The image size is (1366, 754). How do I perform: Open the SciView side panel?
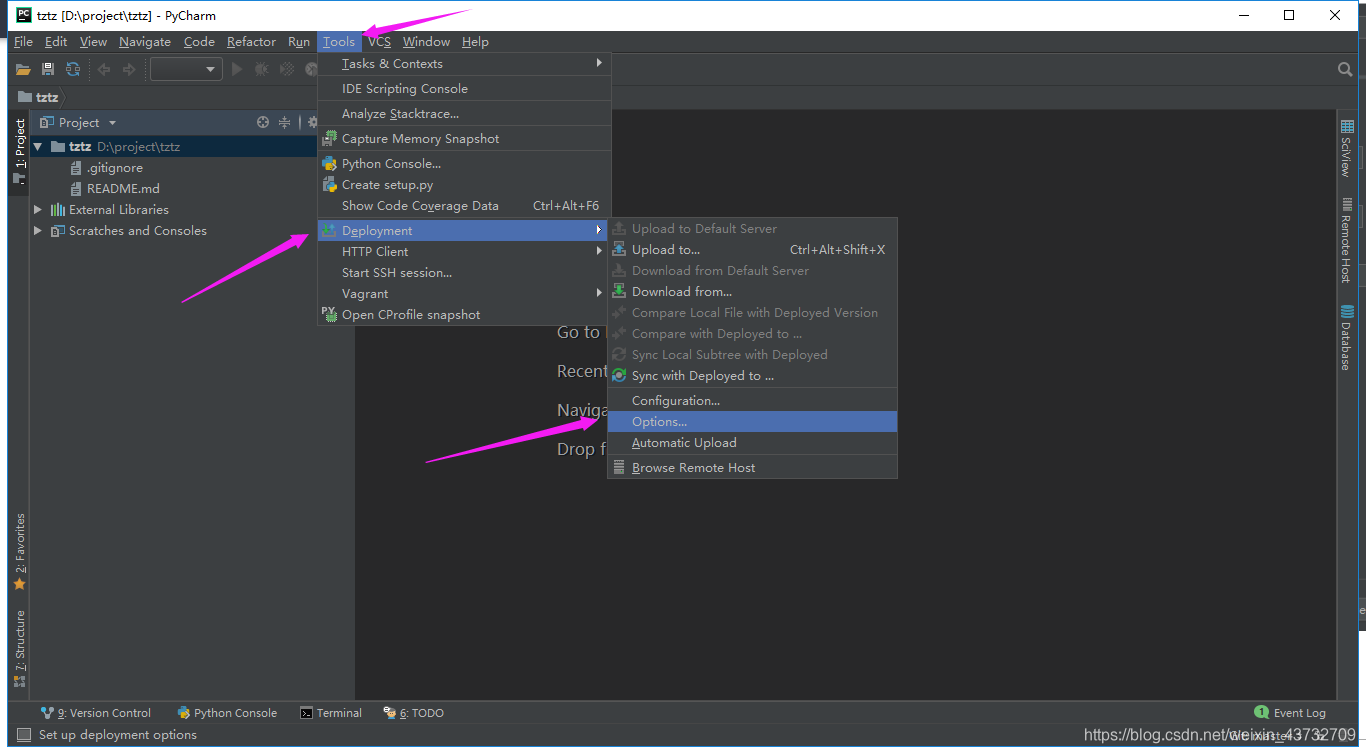click(x=1346, y=148)
